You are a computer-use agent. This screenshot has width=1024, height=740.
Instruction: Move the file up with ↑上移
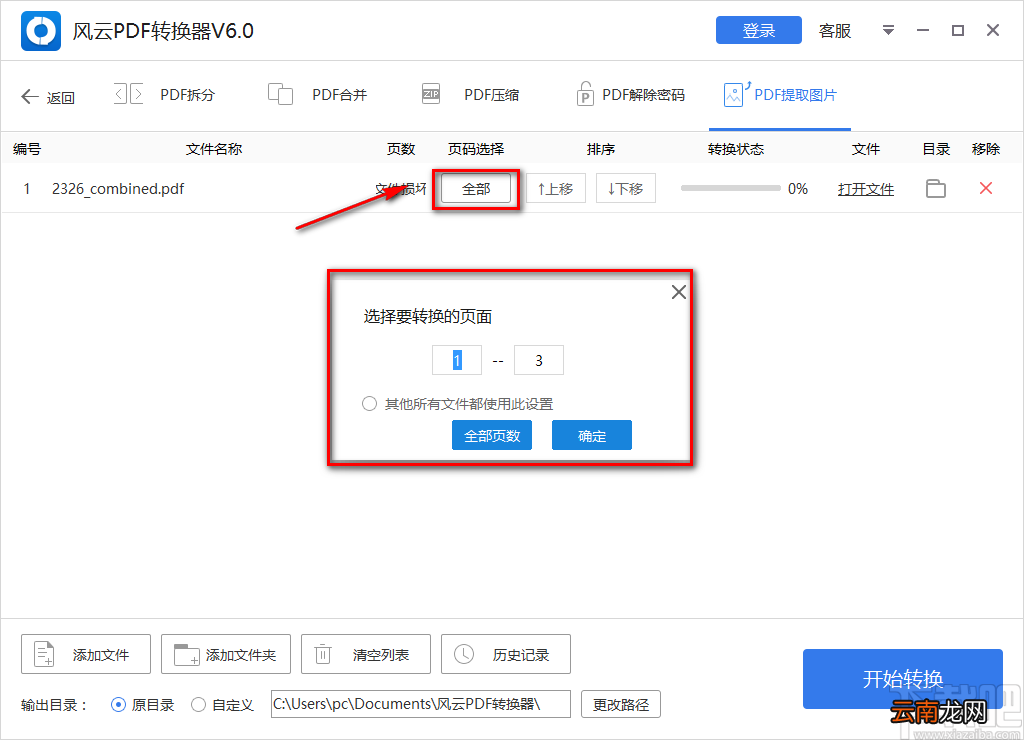[x=556, y=189]
